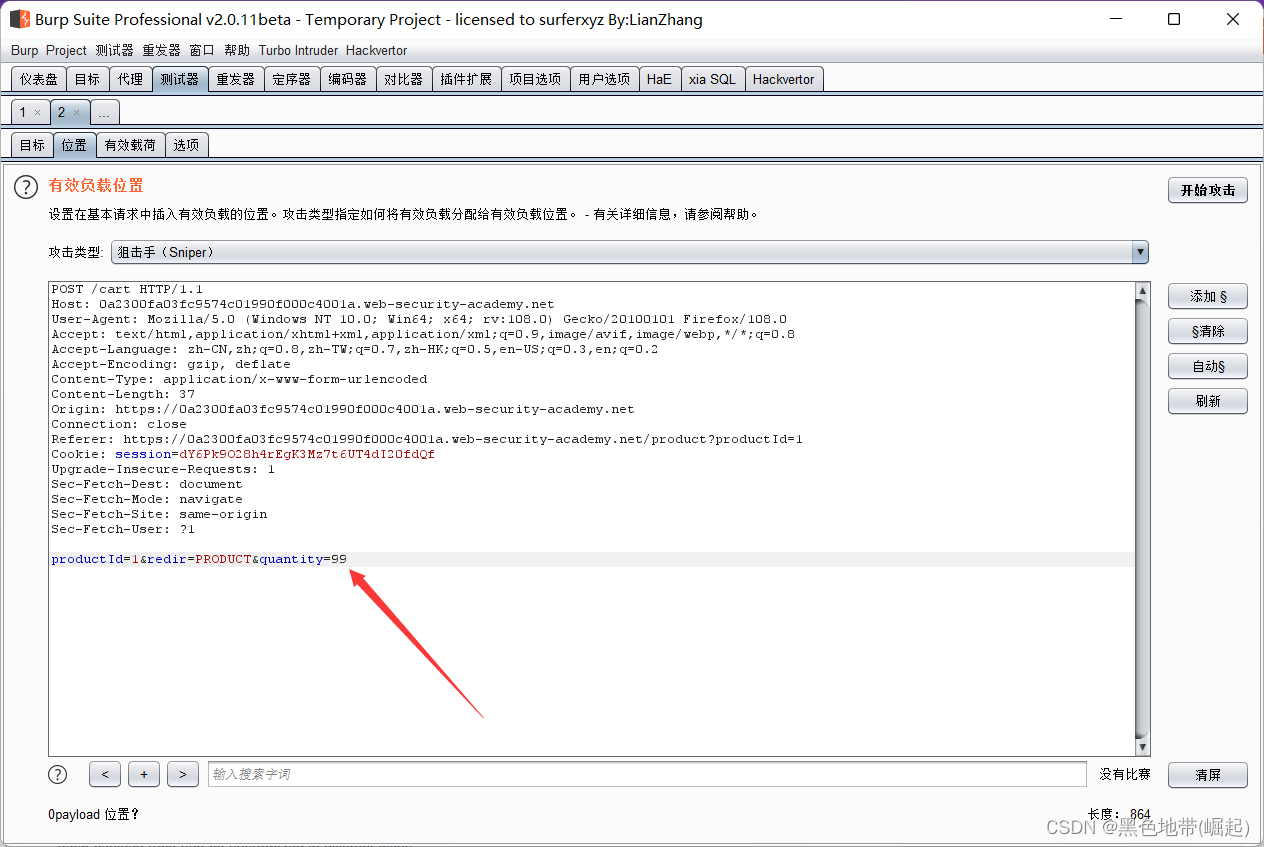The height and width of the screenshot is (847, 1264).
Task: Switch to the xia SQL tab
Action: 712,79
